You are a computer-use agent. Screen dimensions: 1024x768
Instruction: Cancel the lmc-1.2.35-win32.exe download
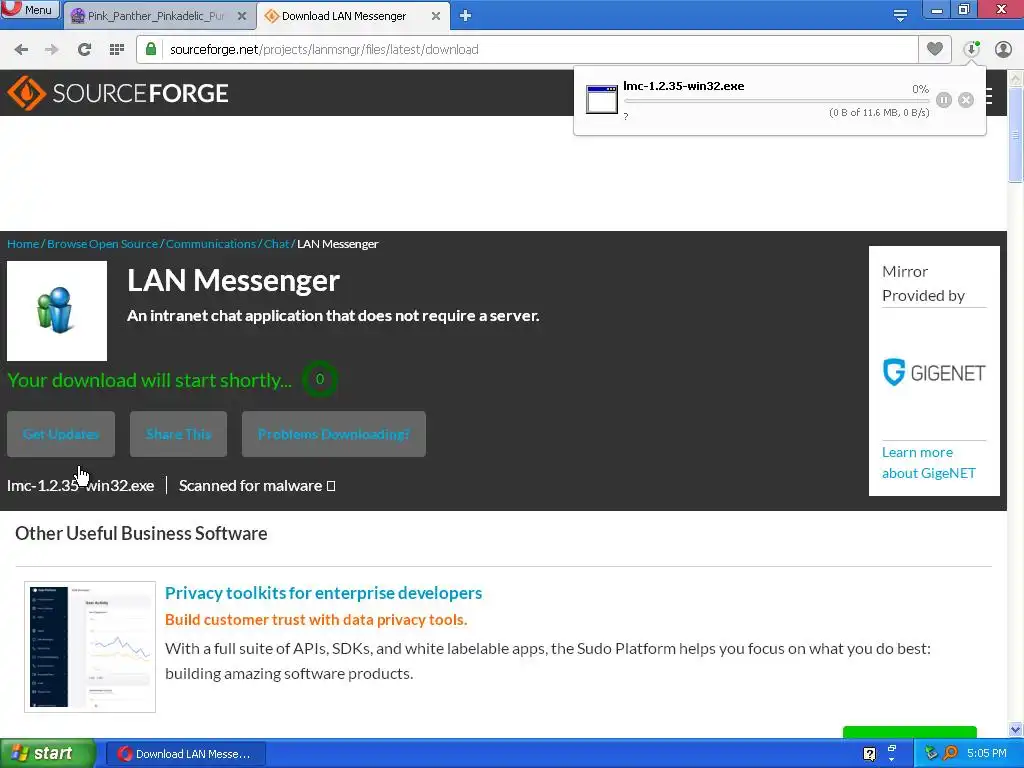point(966,100)
